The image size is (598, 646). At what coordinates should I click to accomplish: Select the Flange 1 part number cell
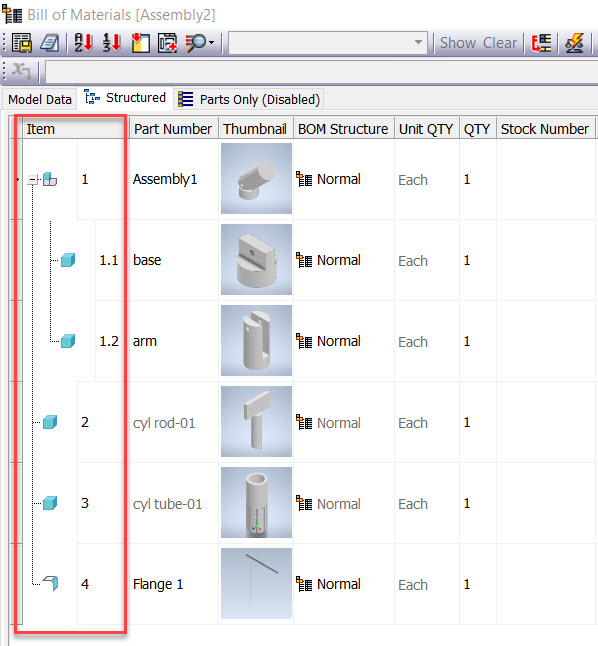(x=173, y=584)
